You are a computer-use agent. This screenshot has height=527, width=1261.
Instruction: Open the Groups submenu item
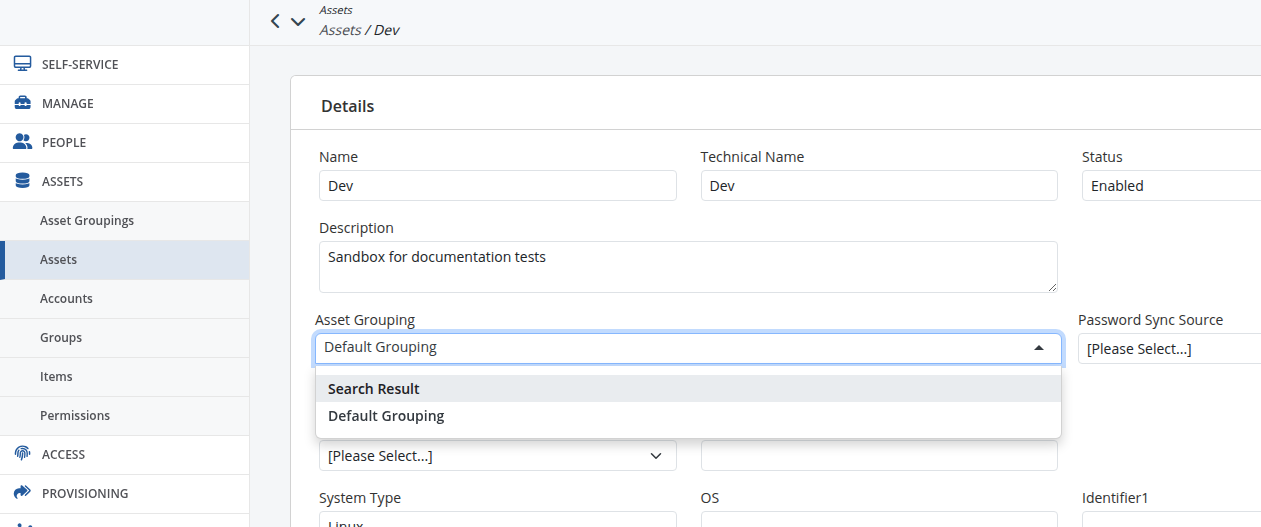124,337
